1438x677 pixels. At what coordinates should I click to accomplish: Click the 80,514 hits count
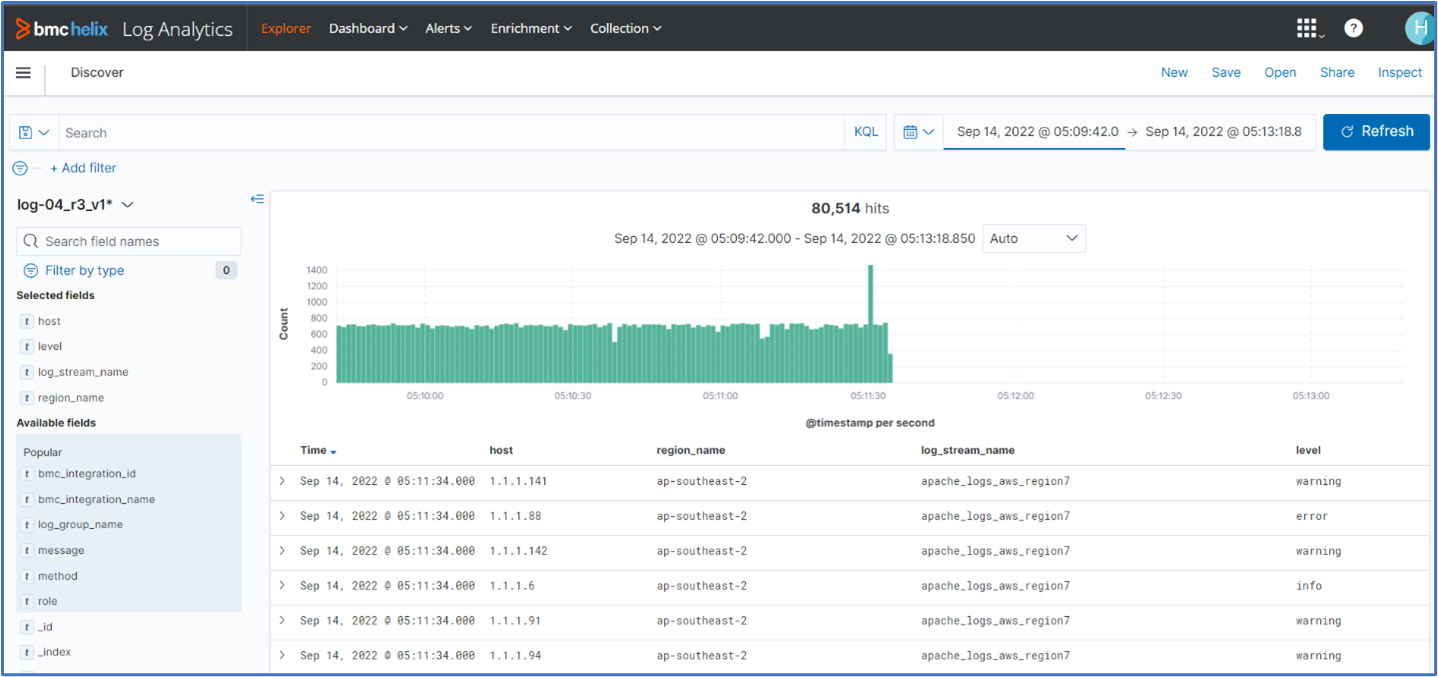850,208
